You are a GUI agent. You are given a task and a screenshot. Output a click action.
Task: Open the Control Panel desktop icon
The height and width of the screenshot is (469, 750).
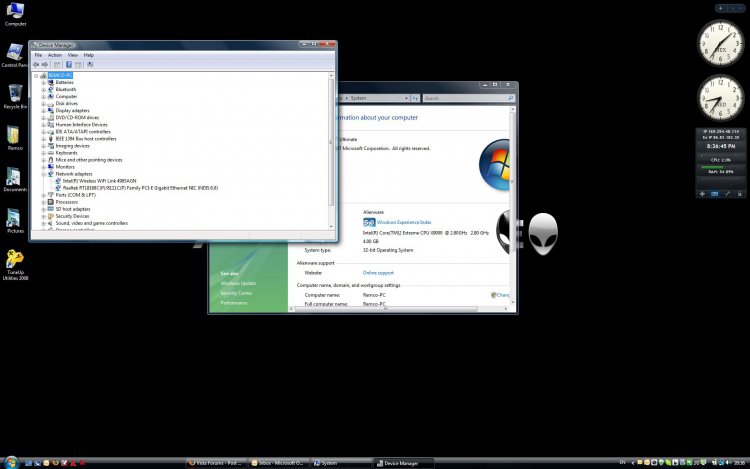click(x=14, y=55)
